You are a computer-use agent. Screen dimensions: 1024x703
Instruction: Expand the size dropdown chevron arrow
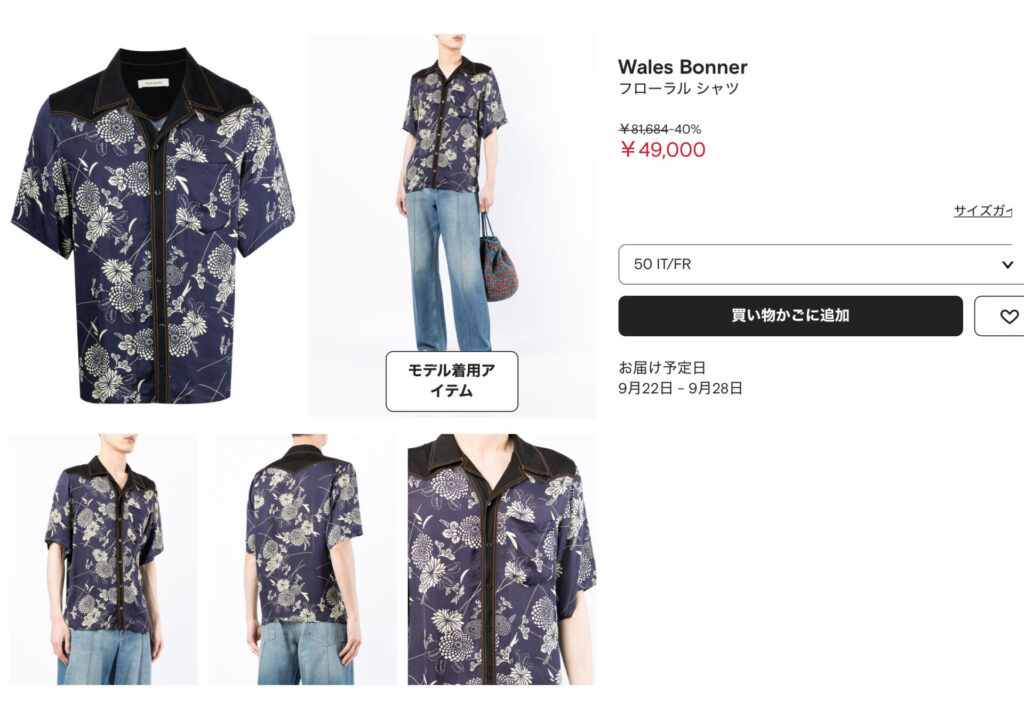click(1007, 265)
